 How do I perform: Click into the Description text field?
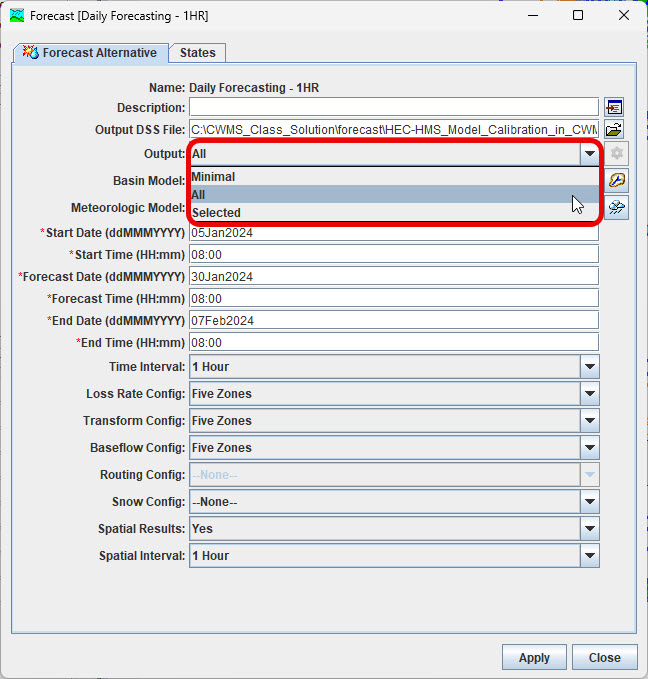393,107
